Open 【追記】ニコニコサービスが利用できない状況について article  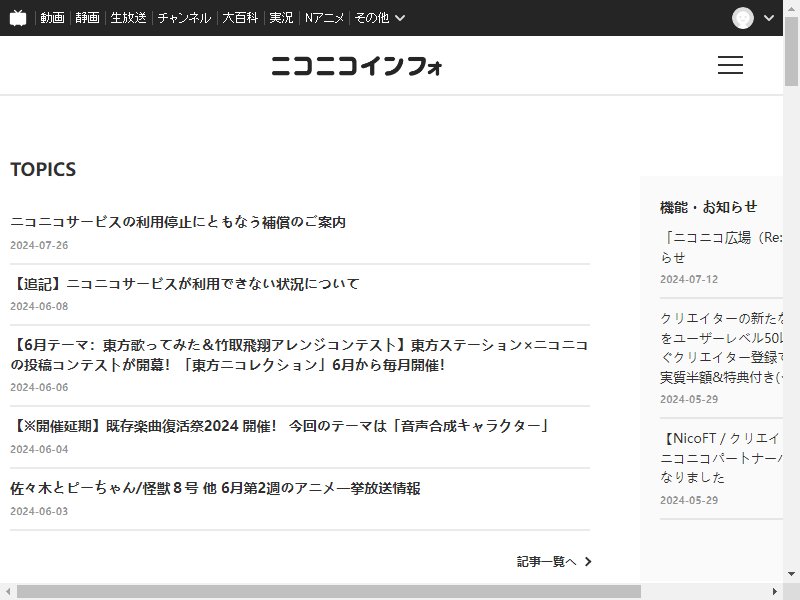click(x=185, y=284)
